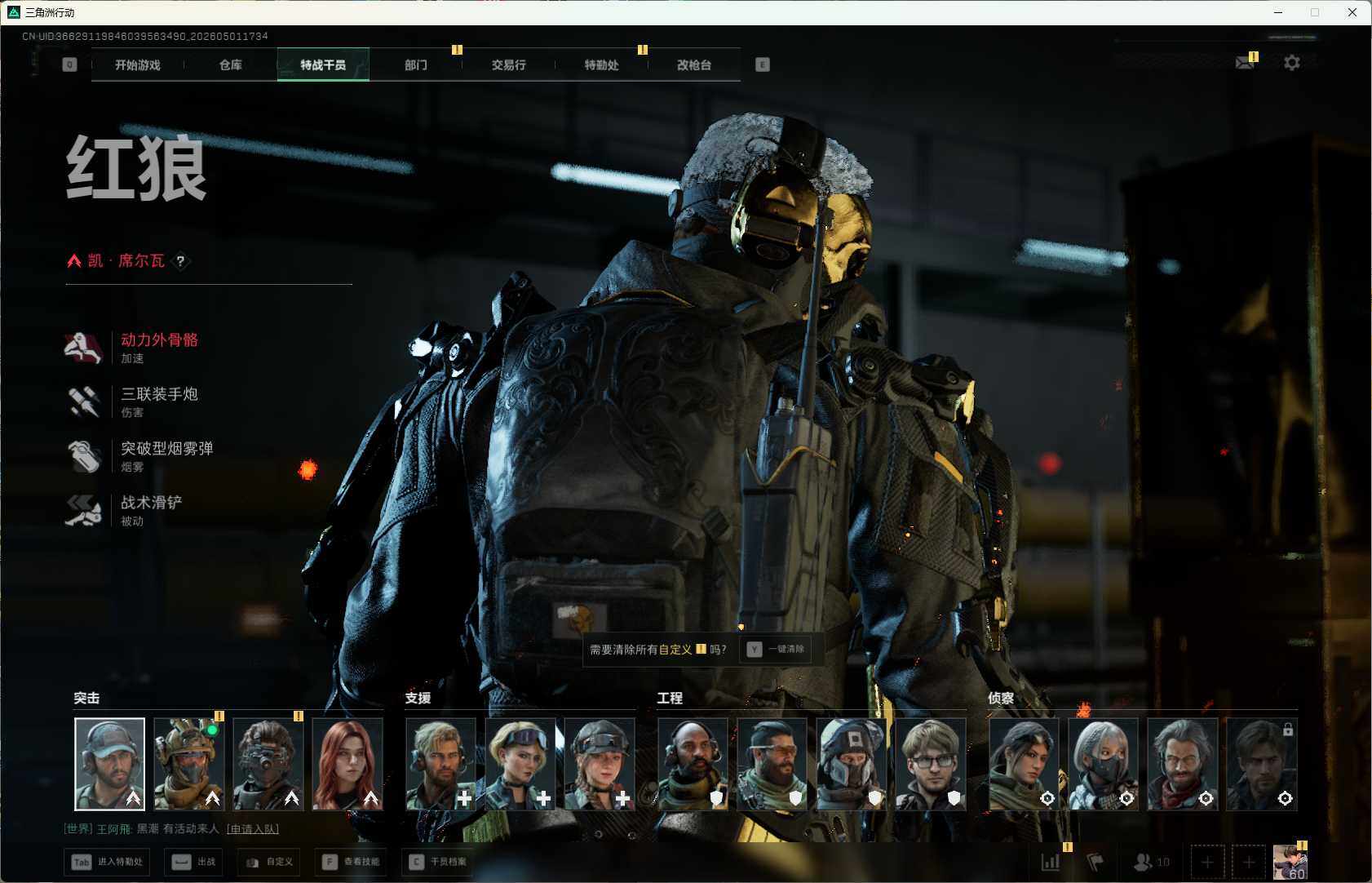Screen dimensions: 1372x883
Task: Choose the grey-bearded red-scarf recon operator
Action: coord(1182,764)
